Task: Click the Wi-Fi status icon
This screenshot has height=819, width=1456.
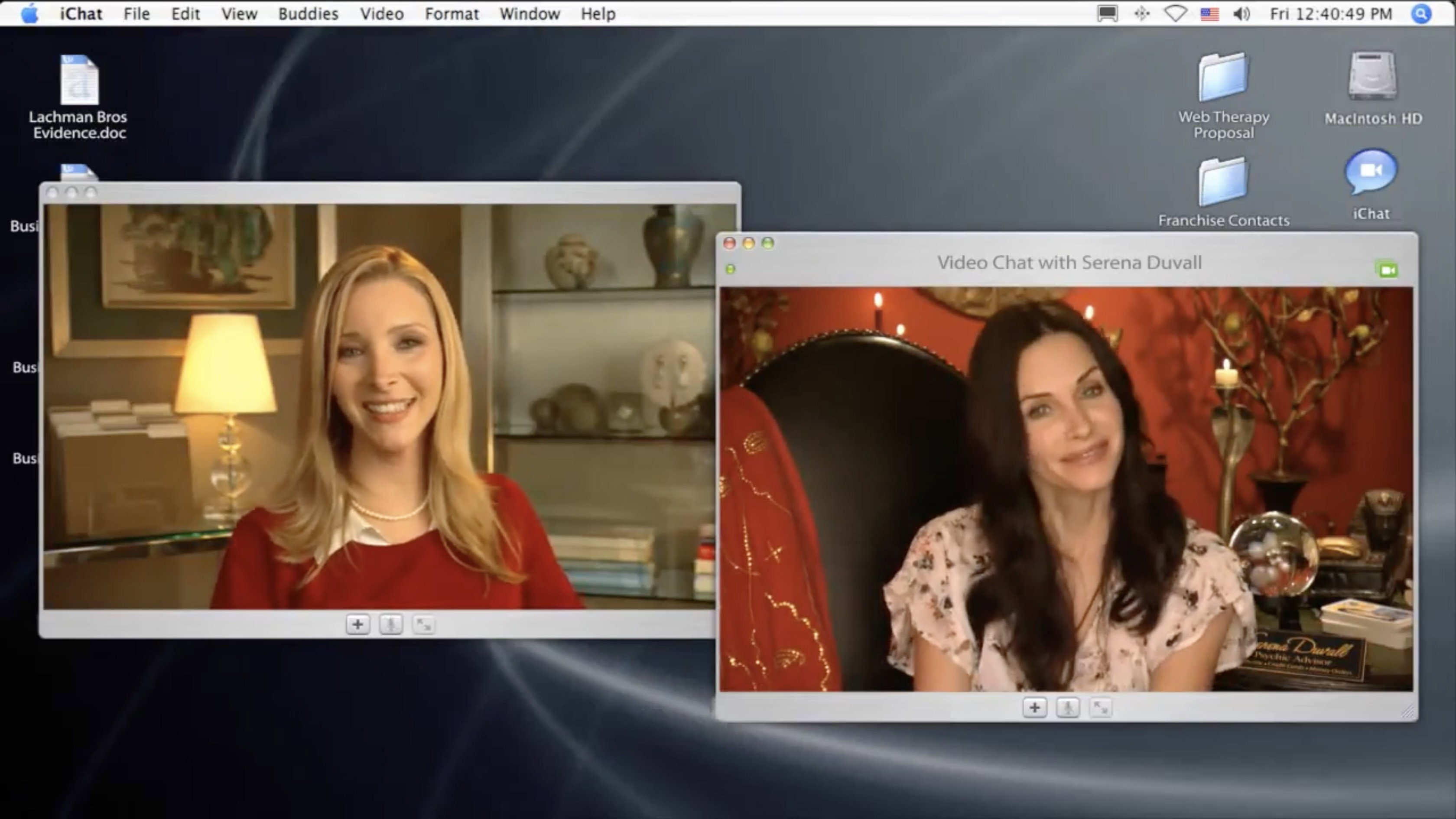Action: click(x=1176, y=13)
